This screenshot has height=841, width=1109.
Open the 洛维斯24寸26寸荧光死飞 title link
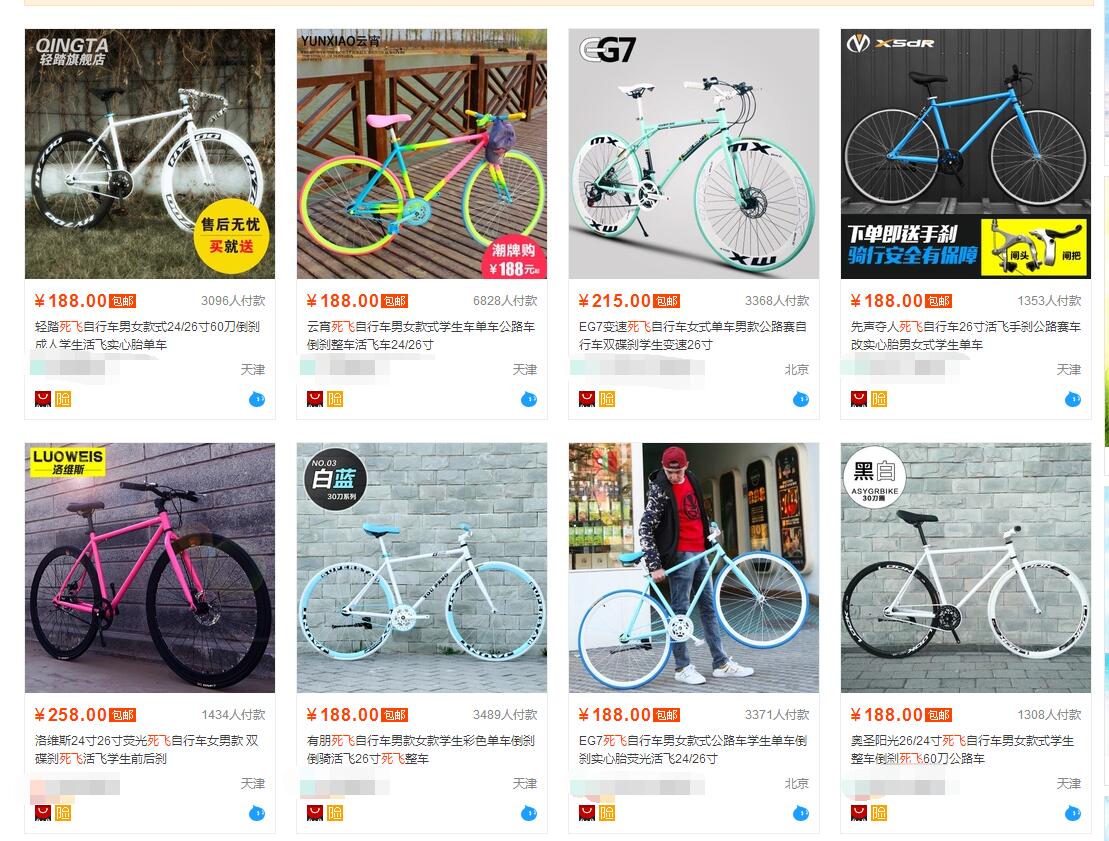[x=147, y=749]
